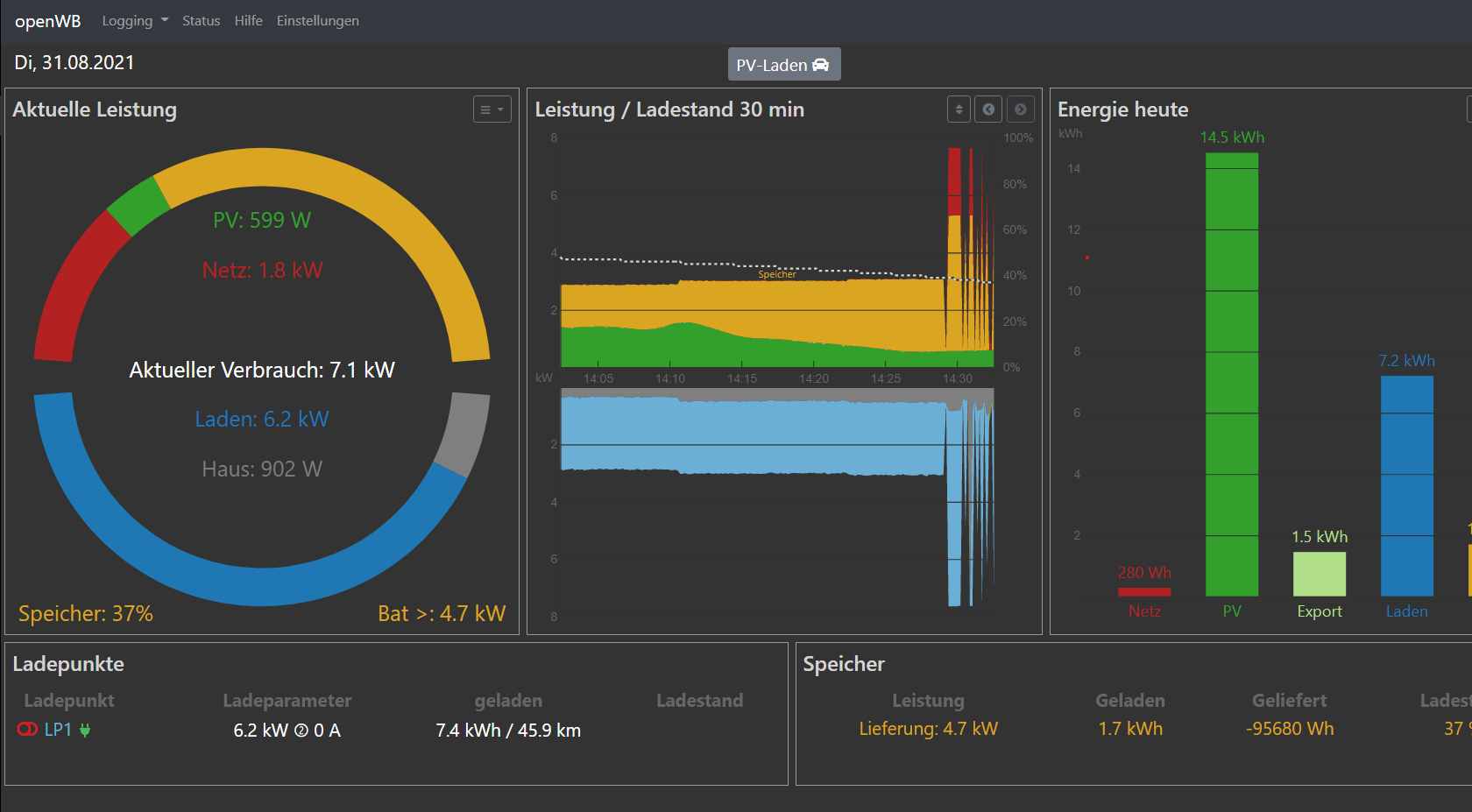The height and width of the screenshot is (812, 1472).
Task: Shift the power graph back in time
Action: pos(988,109)
